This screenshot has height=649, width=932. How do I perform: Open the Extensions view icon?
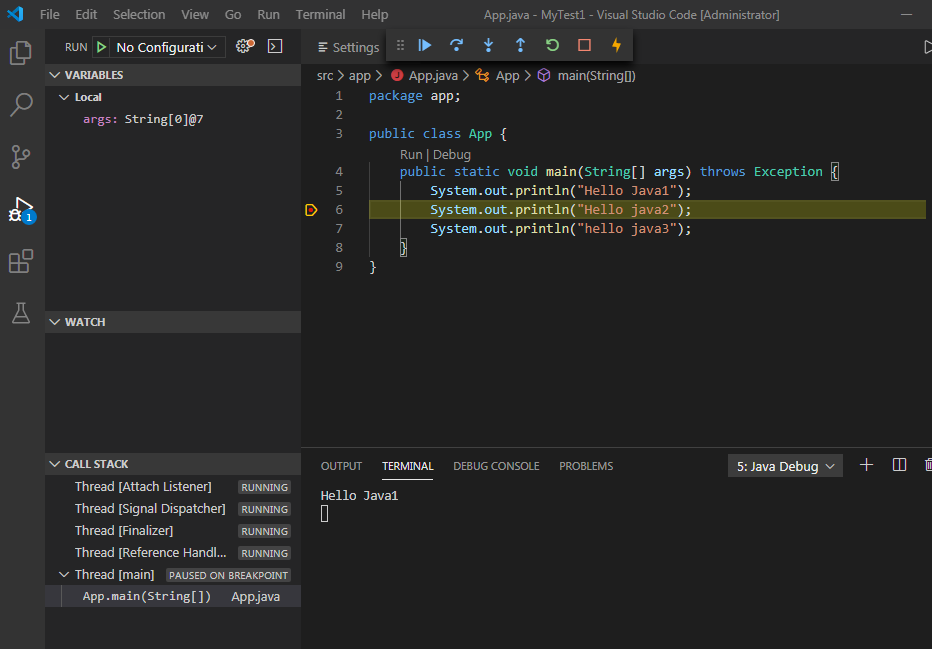tap(21, 262)
